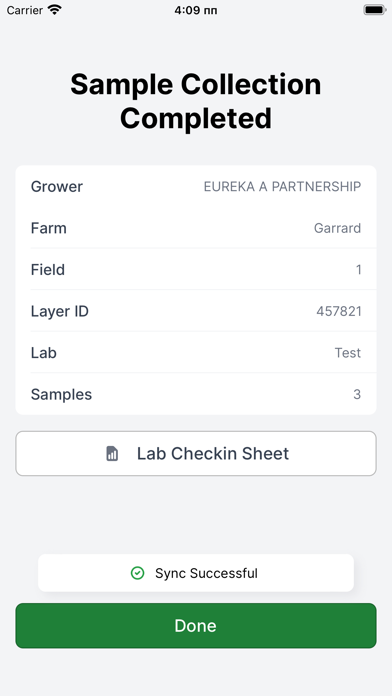Tap the EUREKA A PARTNERSHIP grower value
The height and width of the screenshot is (696, 392).
pos(282,187)
